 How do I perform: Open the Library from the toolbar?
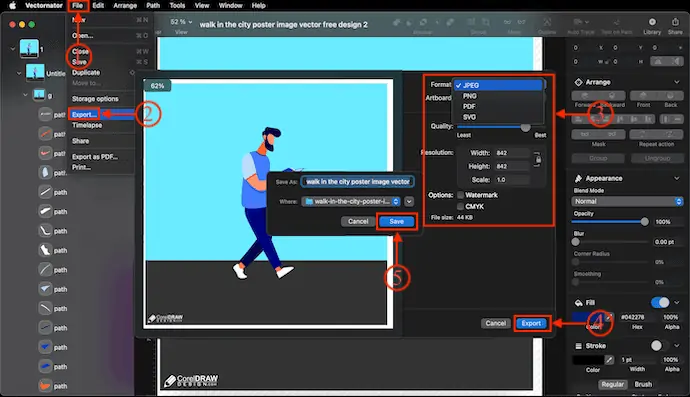pos(652,22)
